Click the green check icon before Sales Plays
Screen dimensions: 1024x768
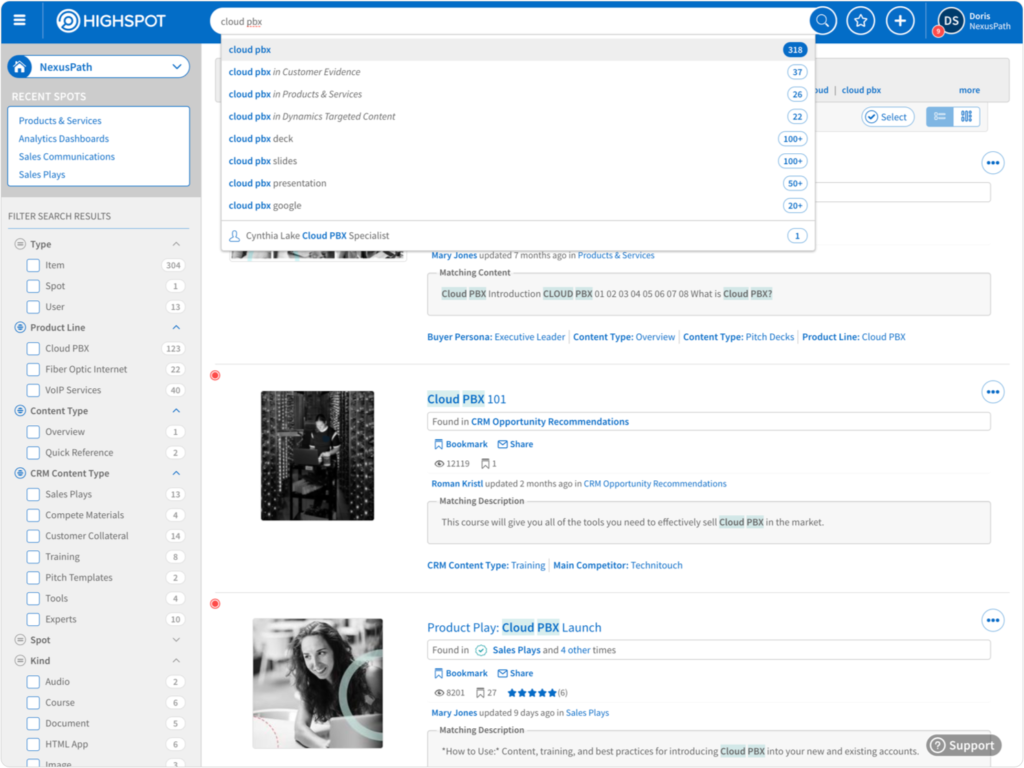click(x=481, y=650)
